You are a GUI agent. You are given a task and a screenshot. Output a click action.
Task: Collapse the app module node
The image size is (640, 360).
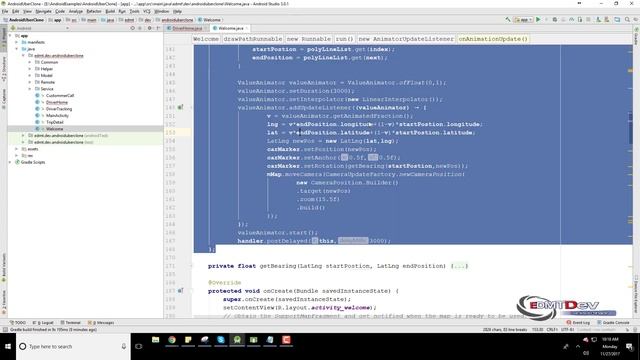point(11,36)
